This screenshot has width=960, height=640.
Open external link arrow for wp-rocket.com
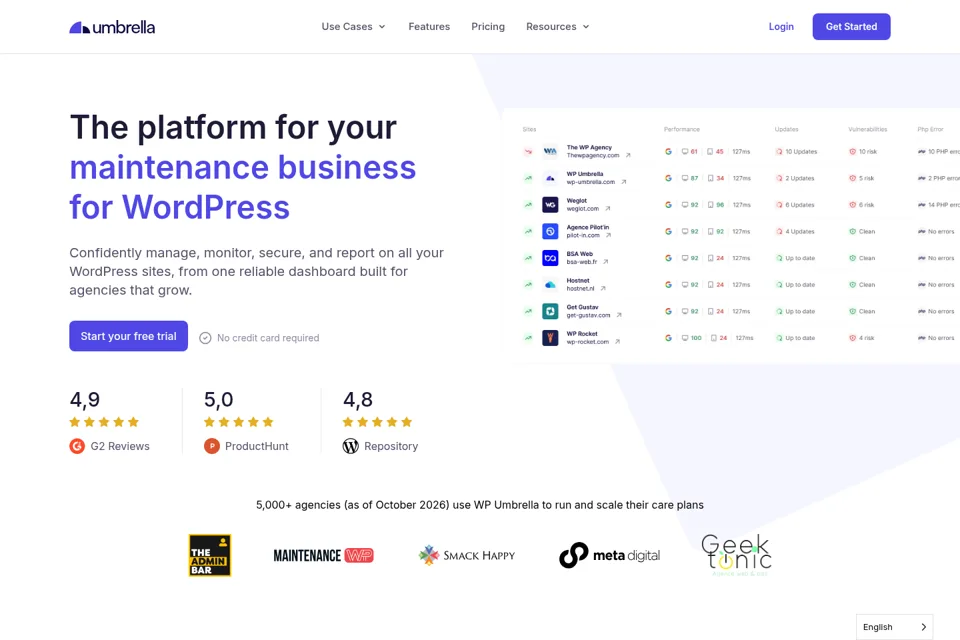pos(617,342)
